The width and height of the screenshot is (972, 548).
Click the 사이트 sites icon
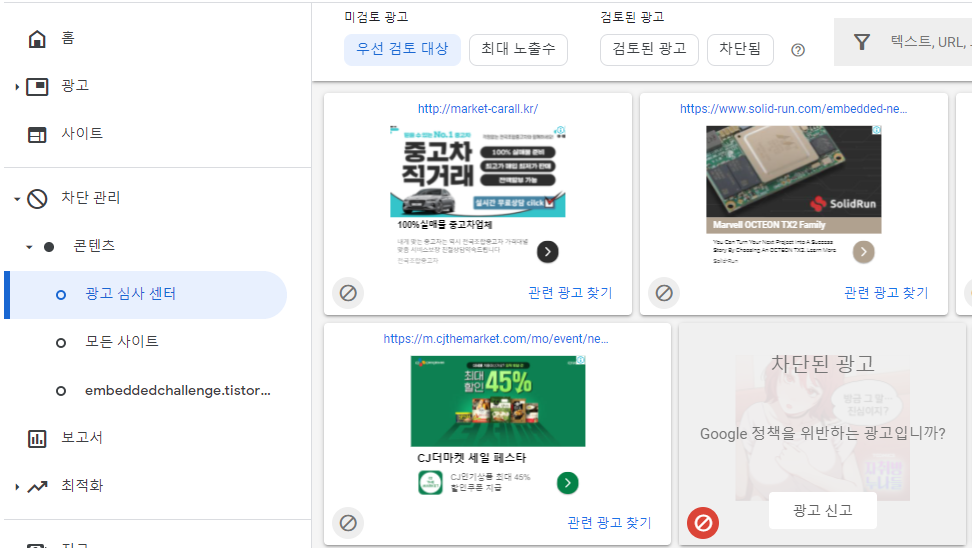coord(37,135)
